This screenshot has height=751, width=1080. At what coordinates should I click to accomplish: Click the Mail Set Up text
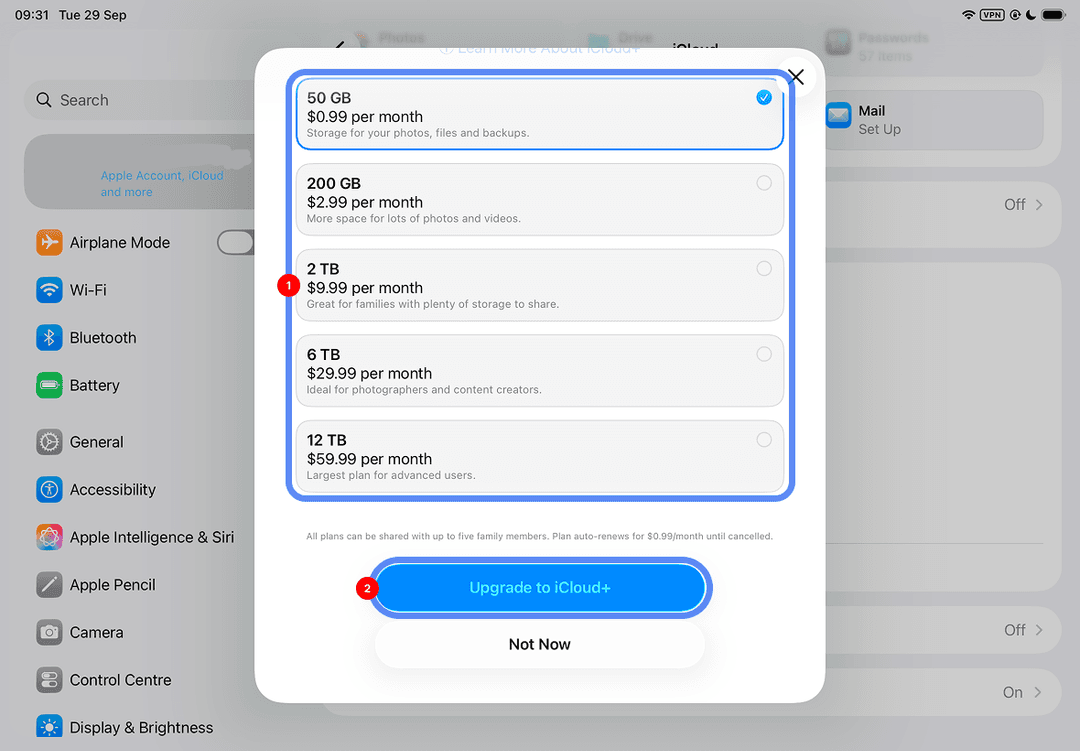coord(880,120)
